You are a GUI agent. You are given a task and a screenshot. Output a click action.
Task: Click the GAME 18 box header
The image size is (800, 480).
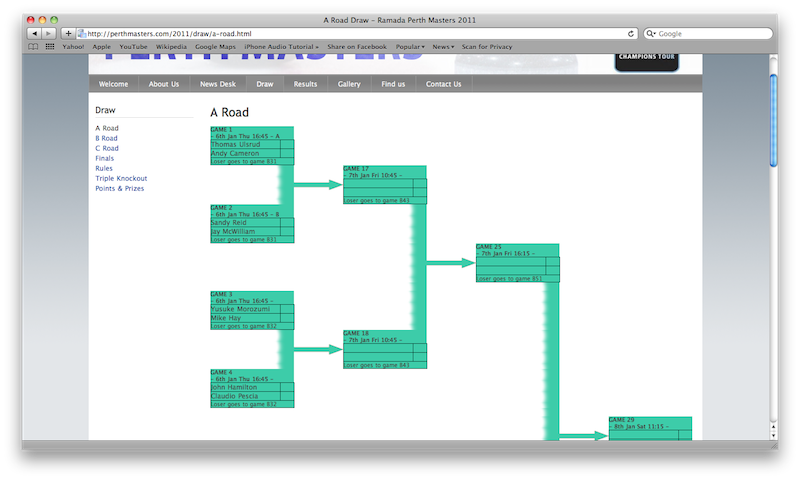coord(385,337)
